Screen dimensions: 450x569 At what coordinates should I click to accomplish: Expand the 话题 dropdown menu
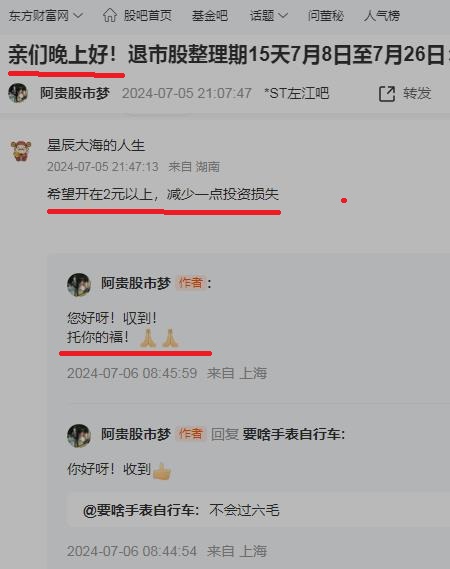[x=269, y=16]
